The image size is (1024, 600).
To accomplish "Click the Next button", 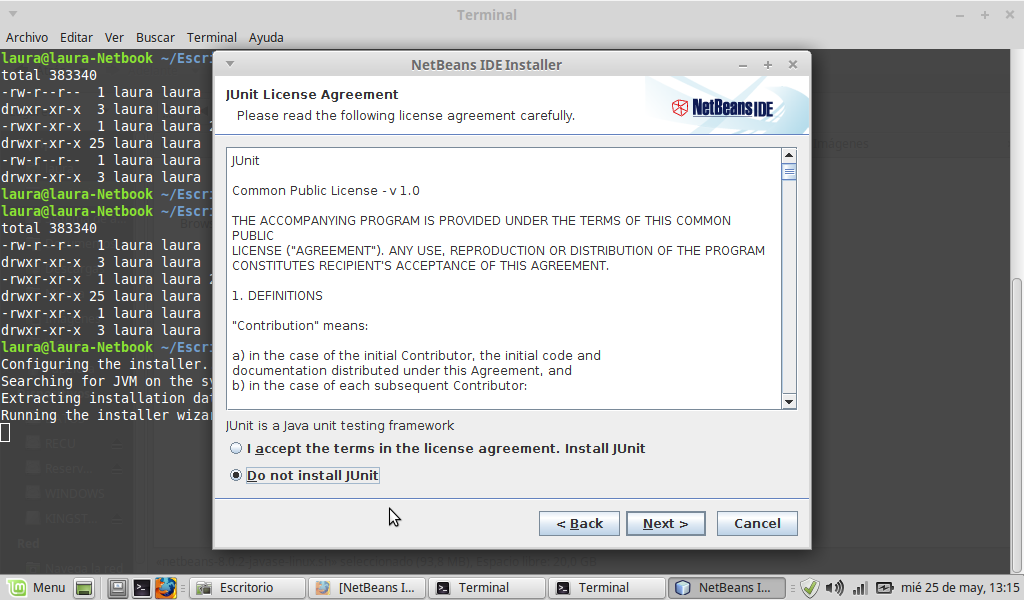I will (x=665, y=524).
